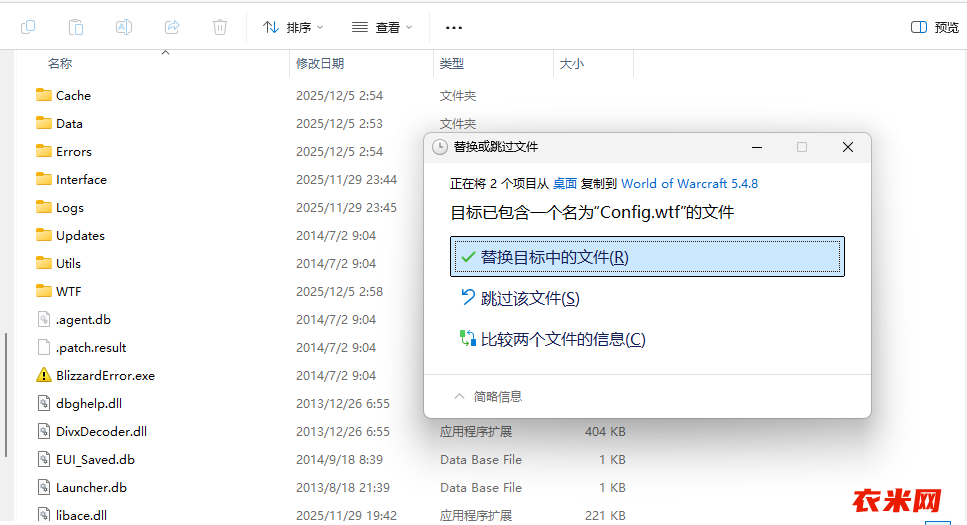Select the BlizzardError.exe warning icon

coord(43,376)
